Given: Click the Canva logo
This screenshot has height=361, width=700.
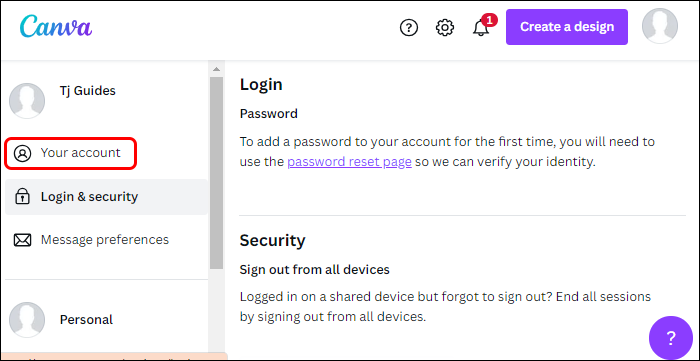Looking at the screenshot, I should pos(56,27).
